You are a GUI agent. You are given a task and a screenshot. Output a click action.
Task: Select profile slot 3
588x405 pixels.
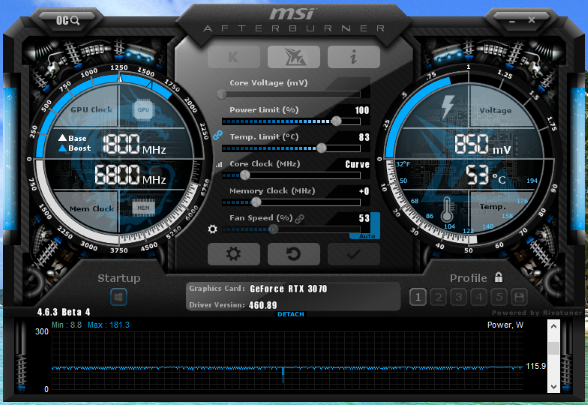click(x=458, y=297)
